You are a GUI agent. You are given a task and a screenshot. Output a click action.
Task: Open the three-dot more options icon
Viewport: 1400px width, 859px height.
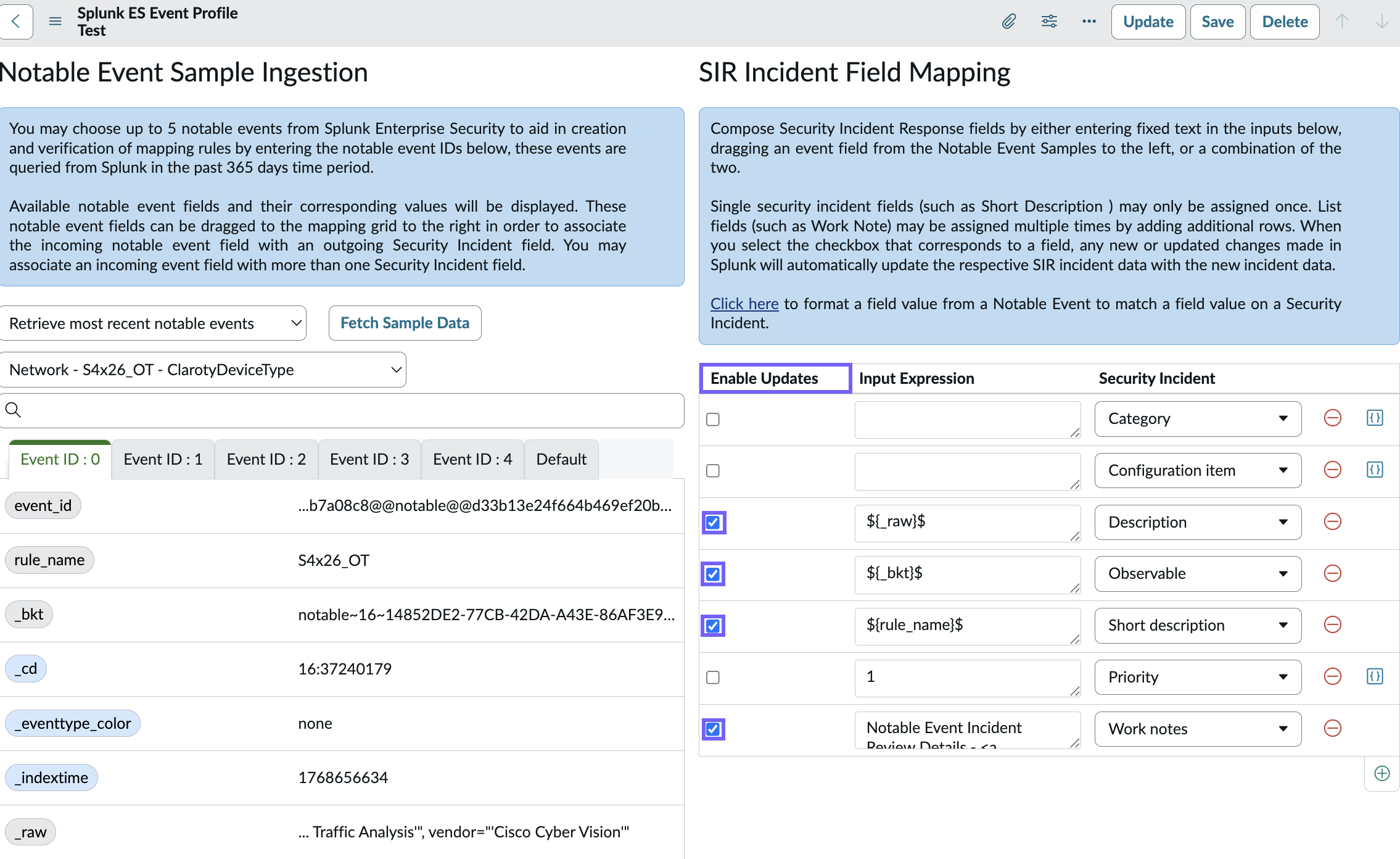coord(1089,22)
